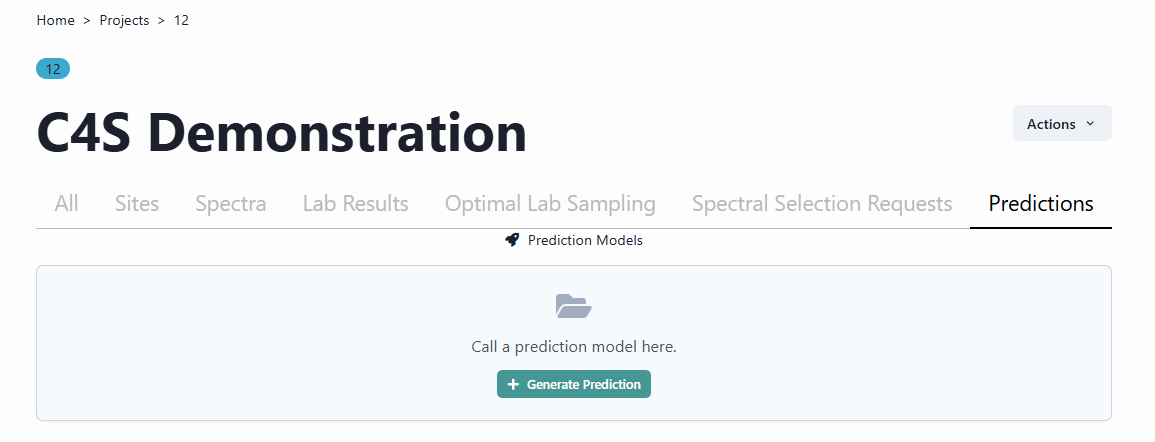Click the plus icon on Generate Prediction
This screenshot has width=1155, height=442.
(513, 385)
